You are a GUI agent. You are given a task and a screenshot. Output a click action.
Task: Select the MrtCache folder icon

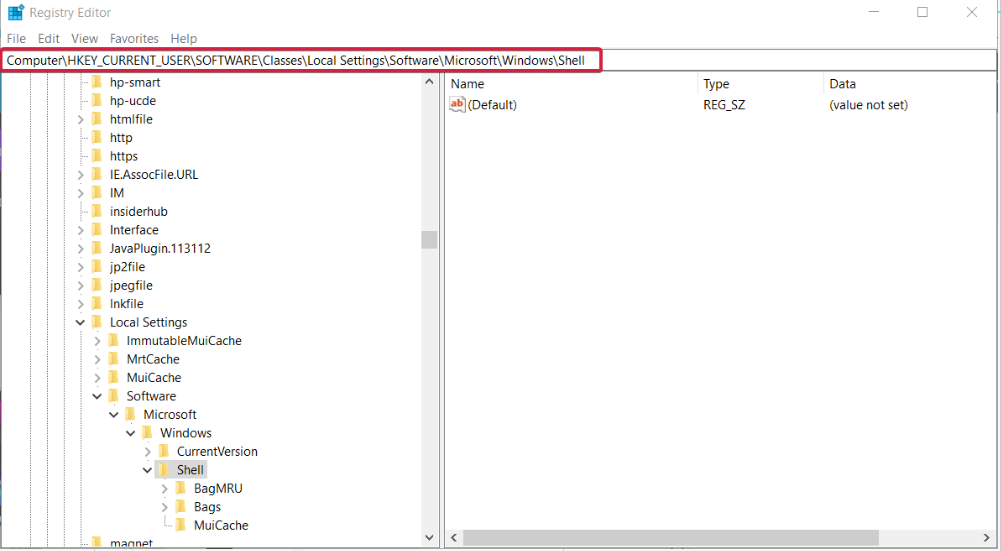tap(114, 359)
